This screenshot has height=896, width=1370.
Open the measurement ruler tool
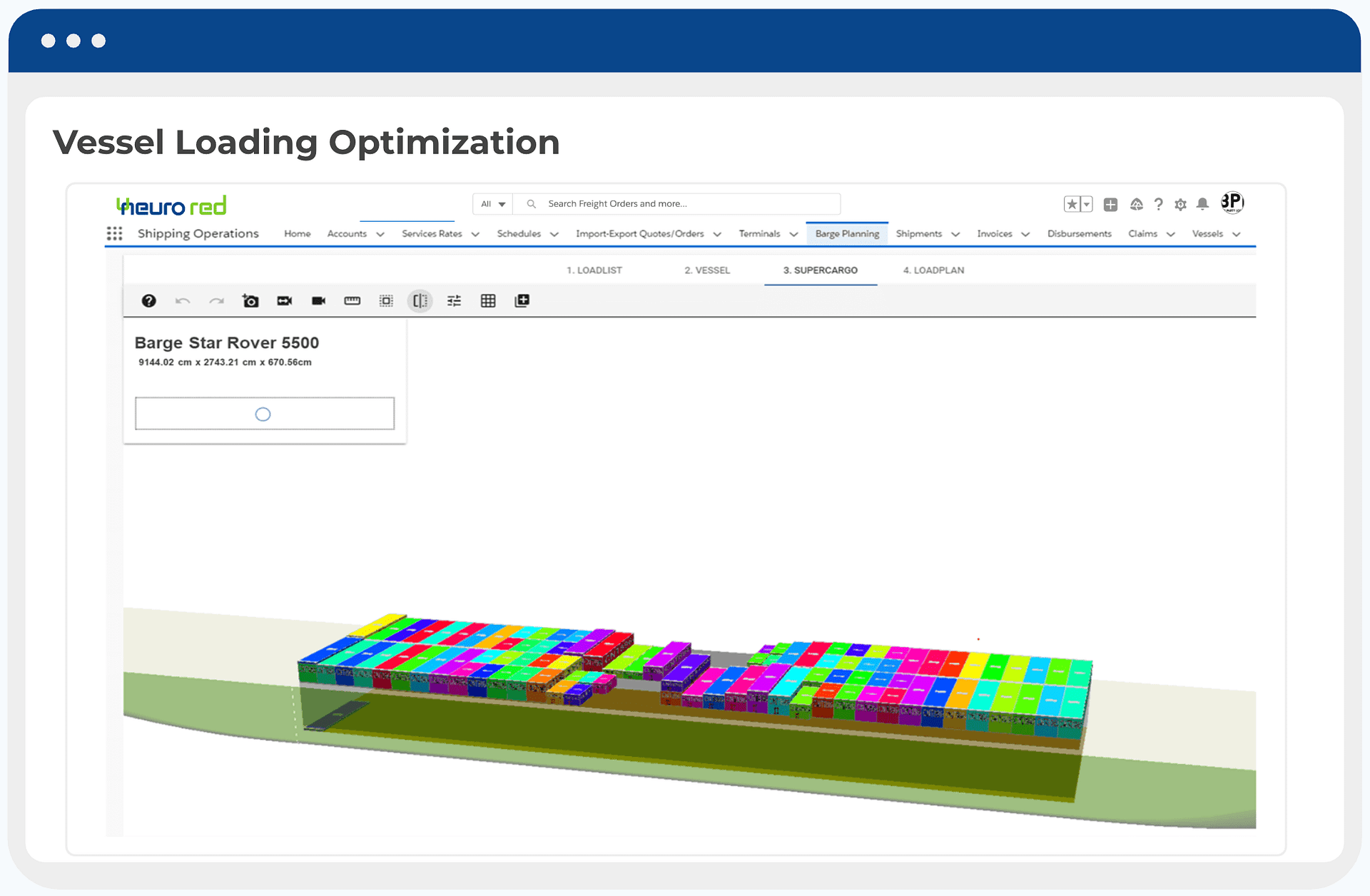click(x=352, y=300)
